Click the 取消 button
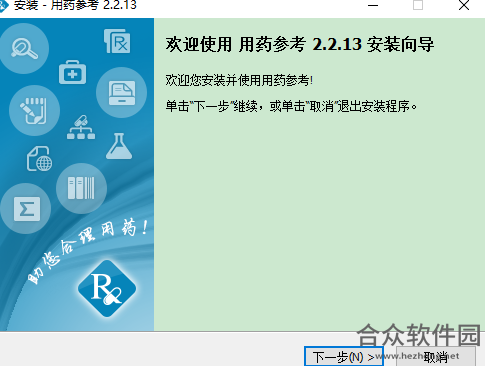Screen dimensions: 485x366 pos(436,357)
